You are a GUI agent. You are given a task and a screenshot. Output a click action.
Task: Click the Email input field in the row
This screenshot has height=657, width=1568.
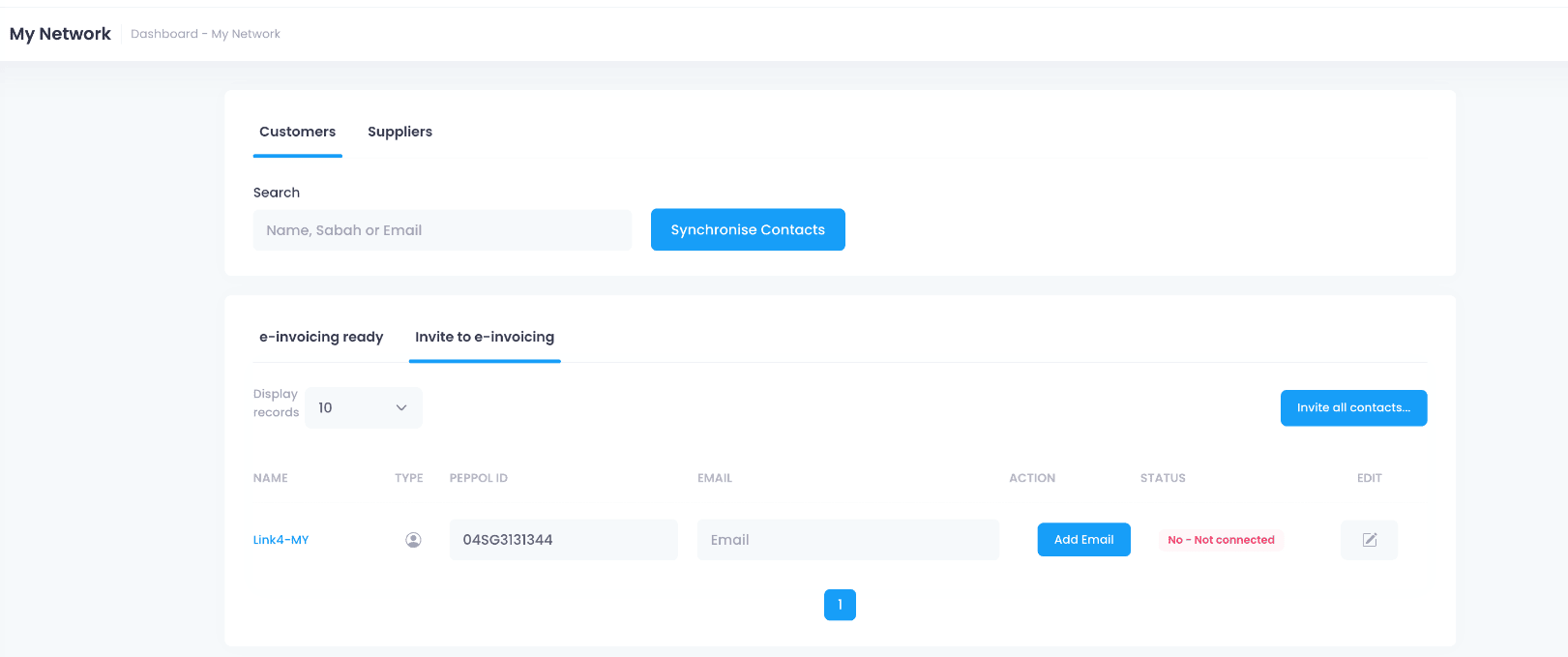(x=847, y=540)
